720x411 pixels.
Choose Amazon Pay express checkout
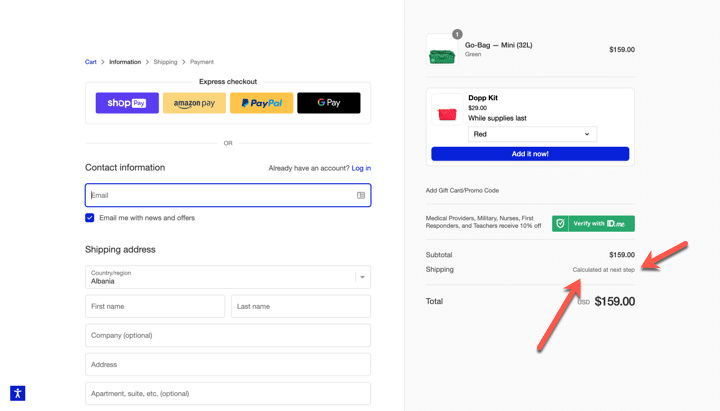click(194, 103)
